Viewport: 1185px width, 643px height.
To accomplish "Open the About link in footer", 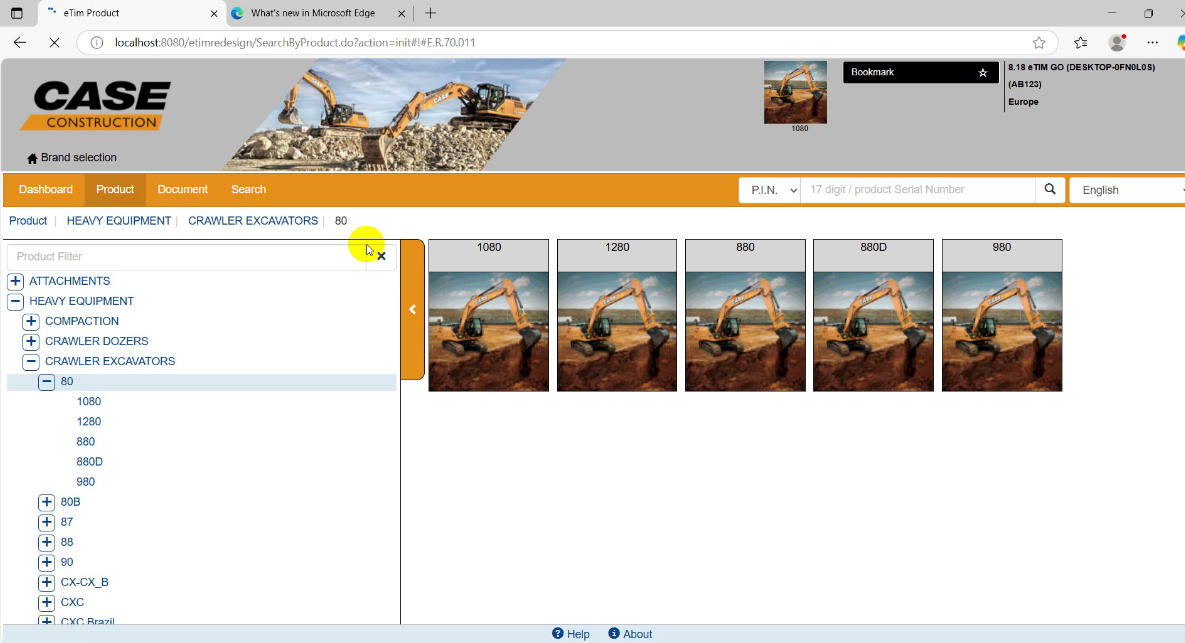I will pyautogui.click(x=630, y=634).
